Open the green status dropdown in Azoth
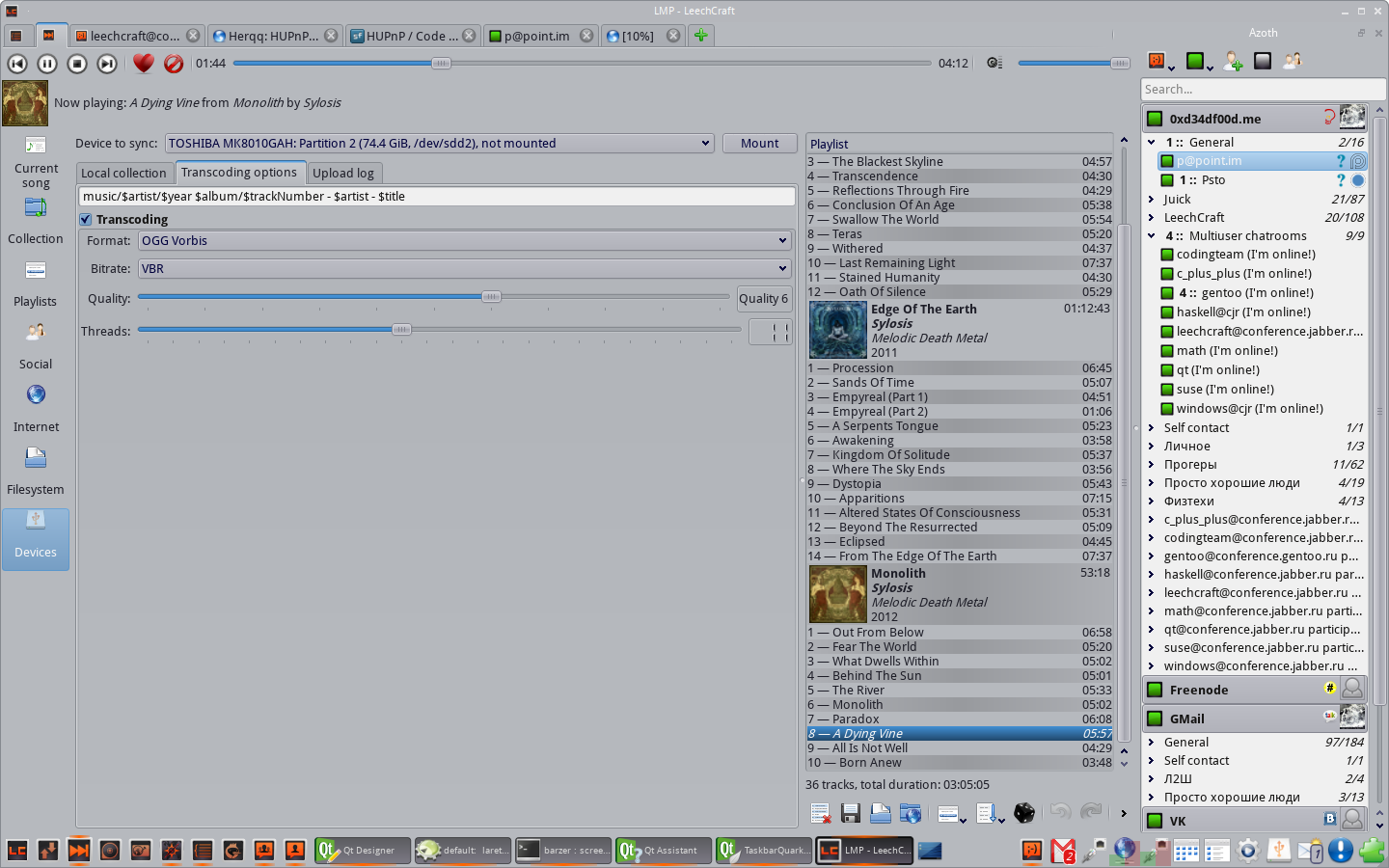The width and height of the screenshot is (1389, 868). (1200, 62)
